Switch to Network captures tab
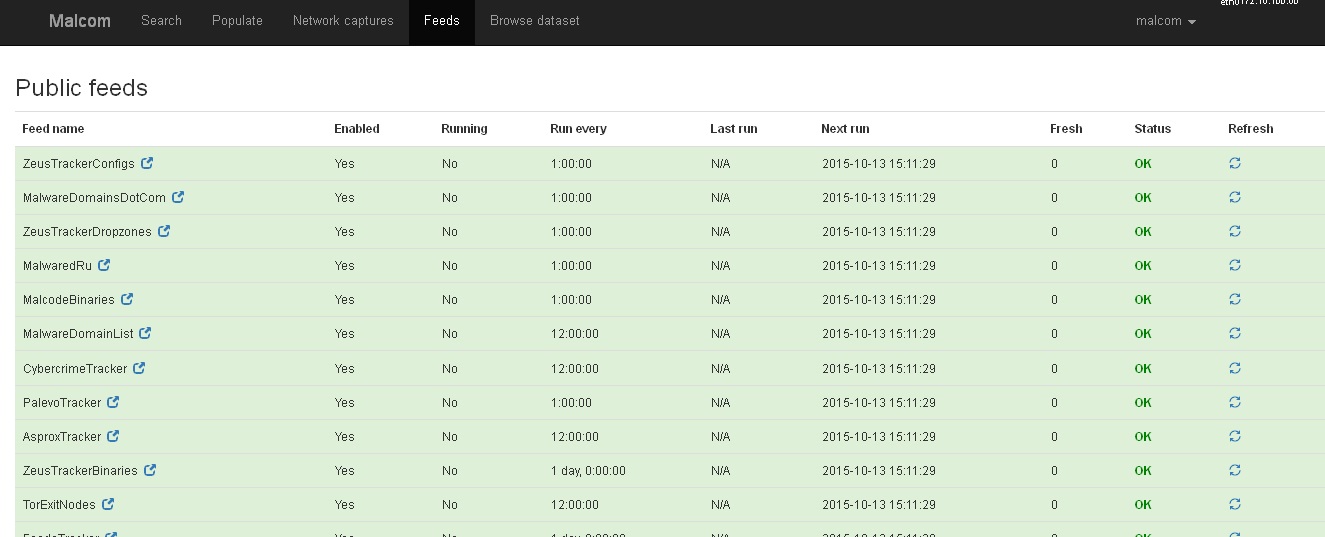 click(x=343, y=21)
